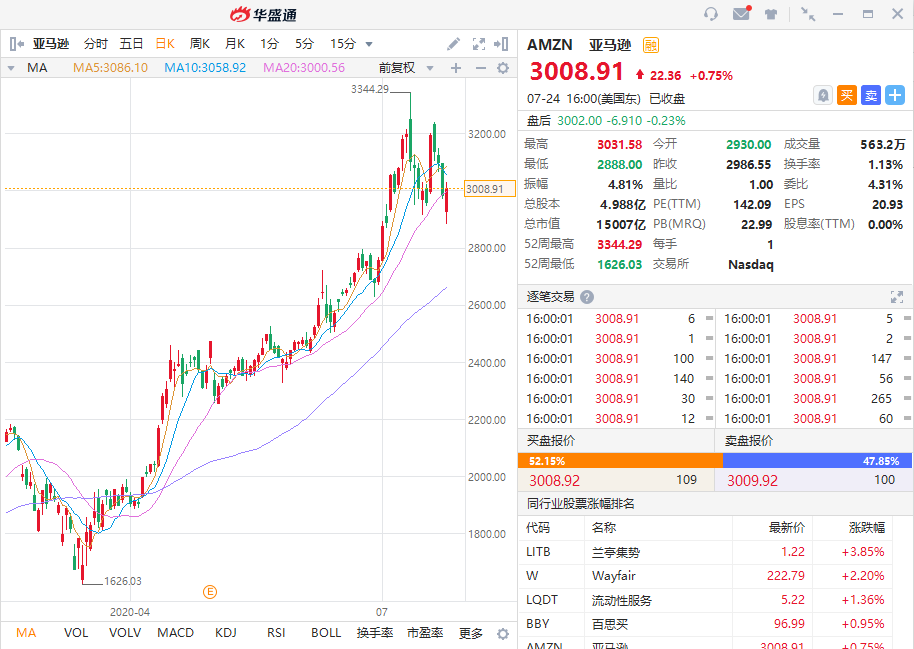Viewport: 914px width, 649px height.
Task: Sort by 代码 column header
Action: click(x=537, y=528)
